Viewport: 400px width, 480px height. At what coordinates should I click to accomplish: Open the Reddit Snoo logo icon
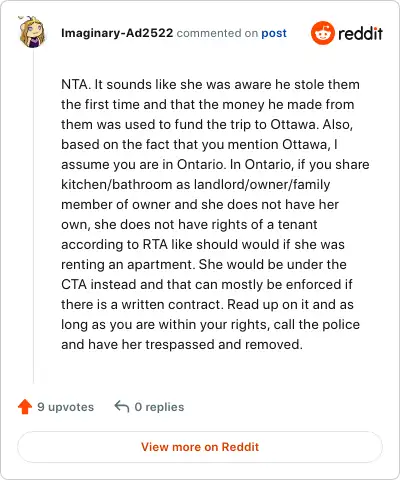coord(322,33)
